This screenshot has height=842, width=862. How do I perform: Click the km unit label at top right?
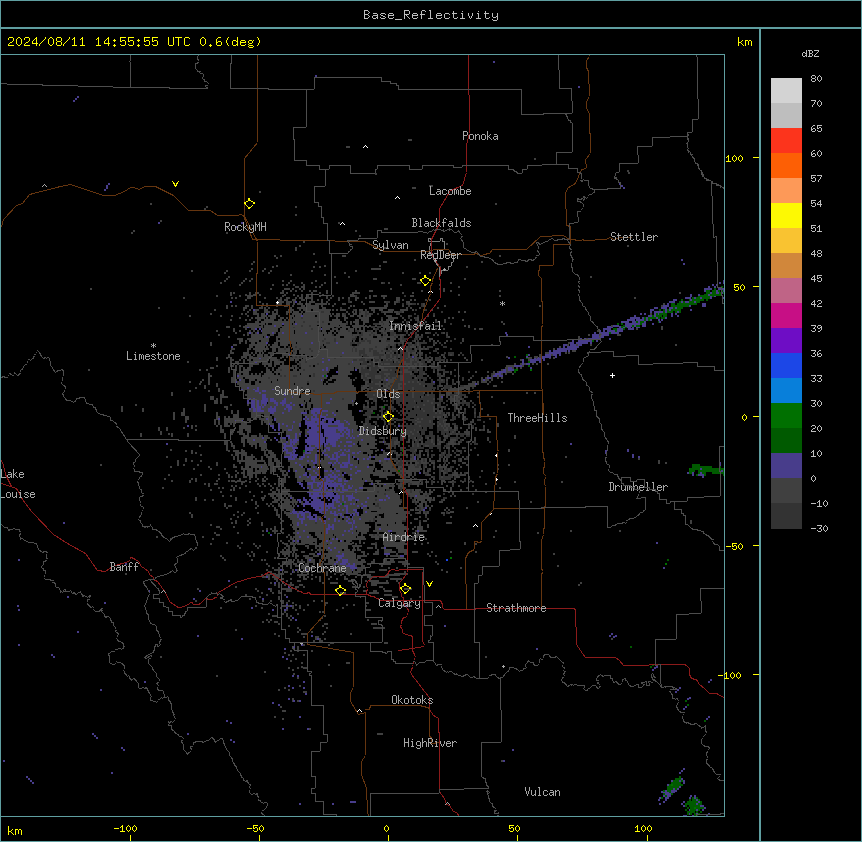tap(744, 42)
